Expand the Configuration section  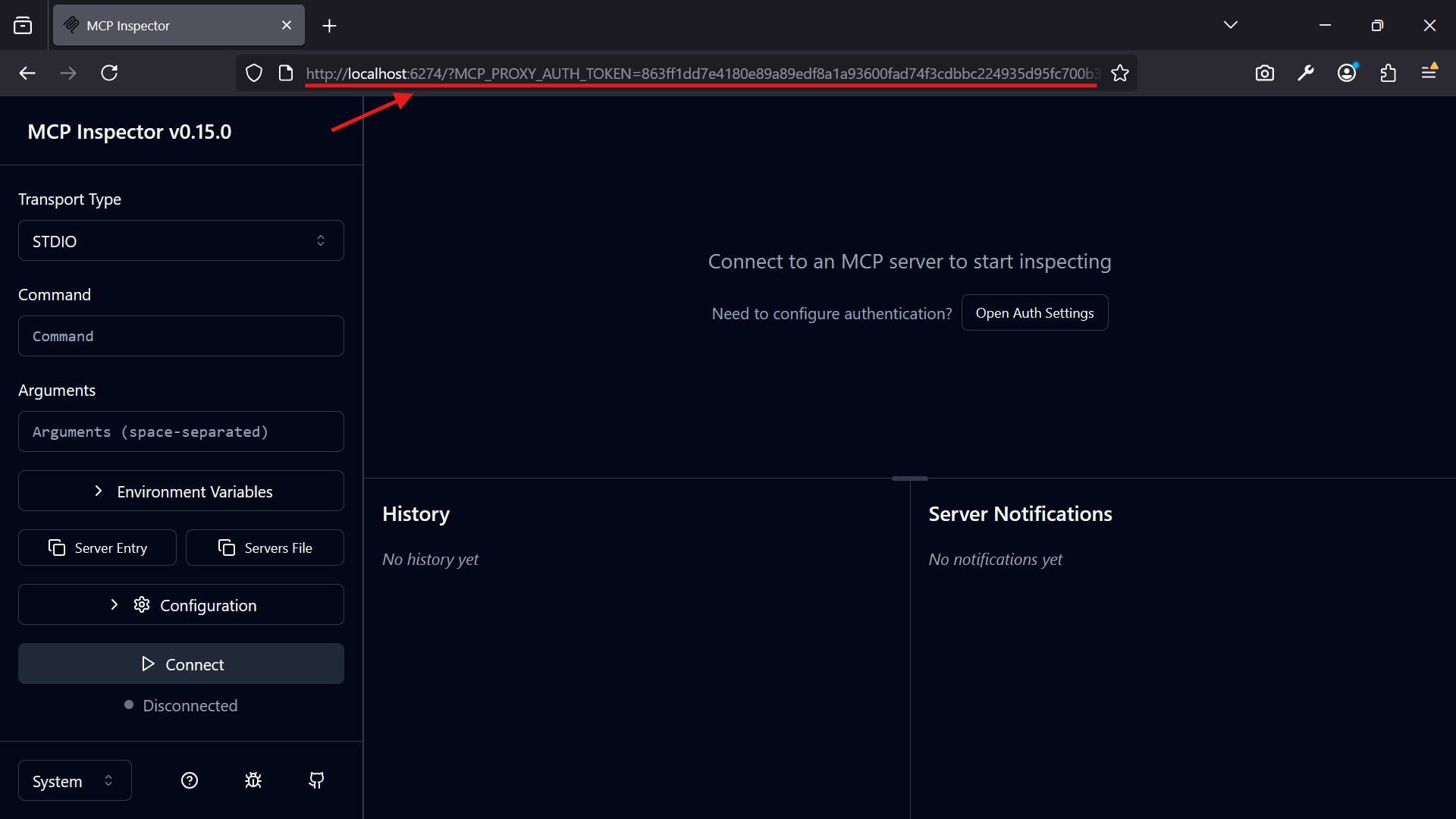(181, 604)
